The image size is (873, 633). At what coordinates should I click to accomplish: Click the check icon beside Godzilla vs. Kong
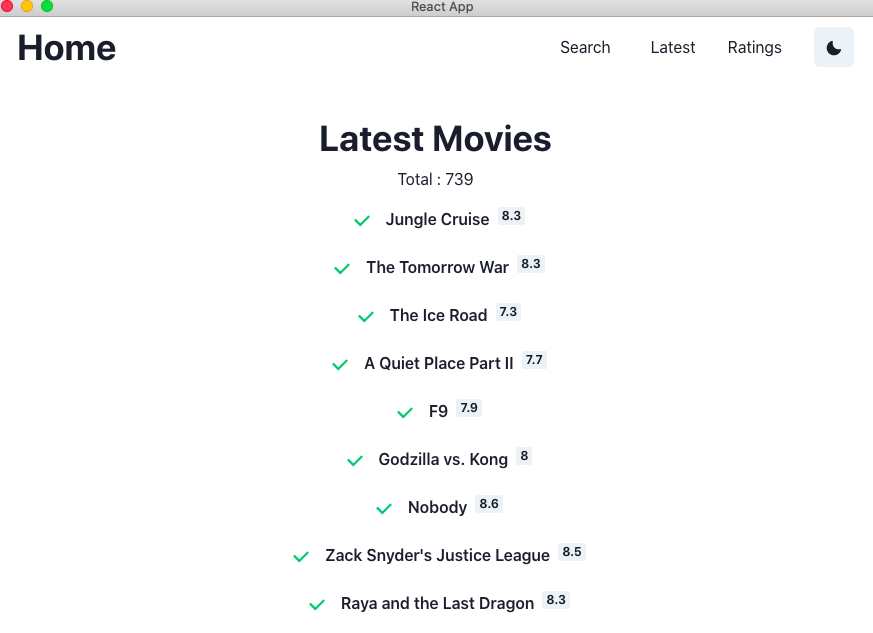click(x=355, y=460)
